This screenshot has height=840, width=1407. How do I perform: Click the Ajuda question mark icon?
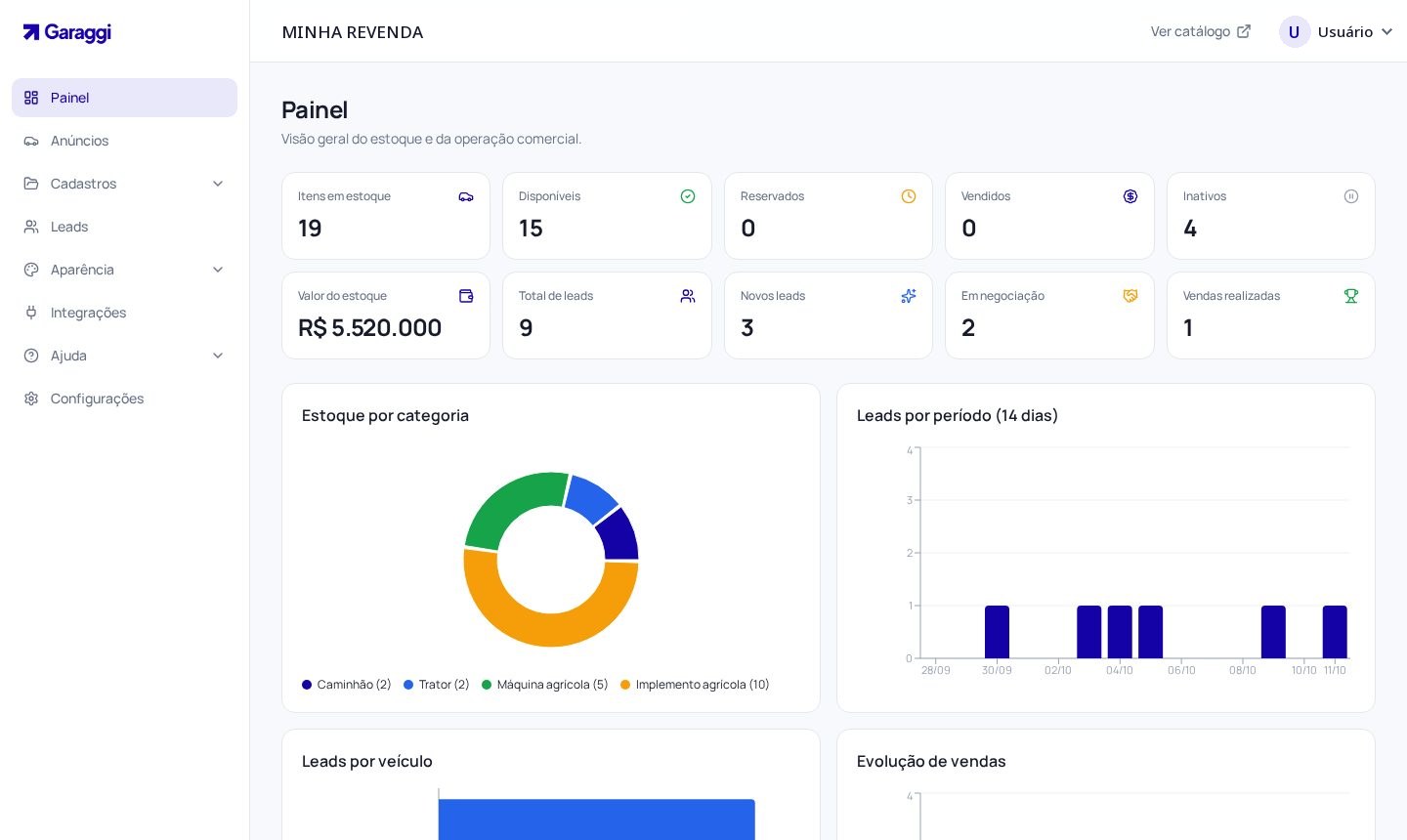[x=31, y=356]
